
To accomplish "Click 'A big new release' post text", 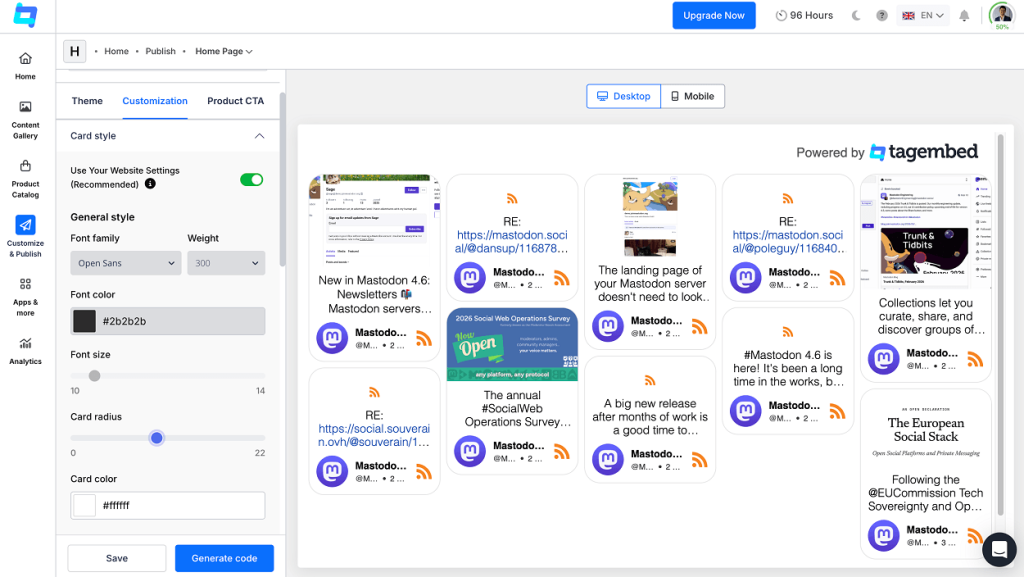I will (x=650, y=417).
